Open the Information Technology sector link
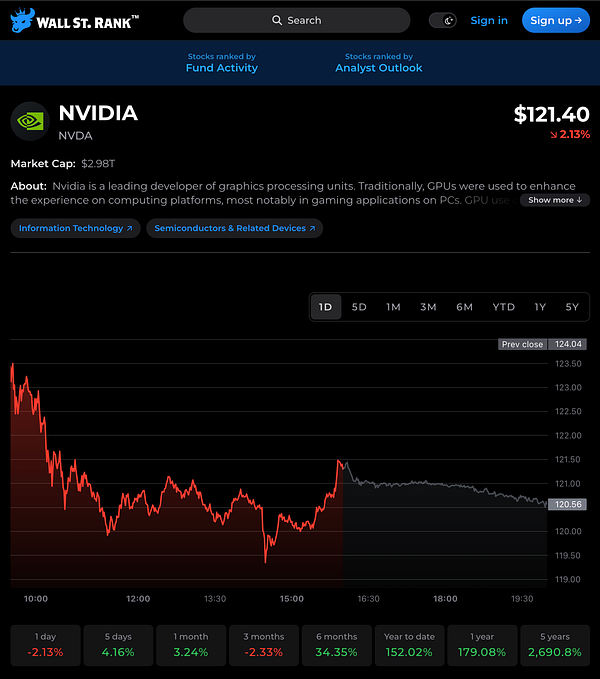 click(x=75, y=228)
